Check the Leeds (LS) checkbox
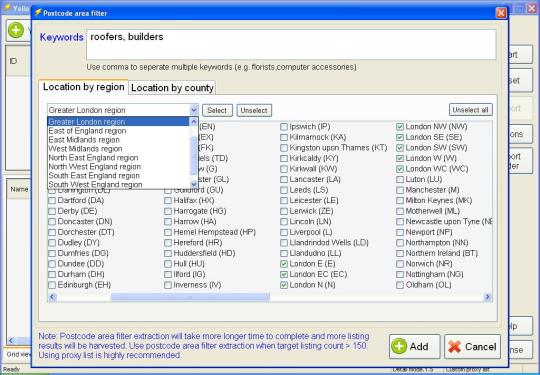 (284, 190)
